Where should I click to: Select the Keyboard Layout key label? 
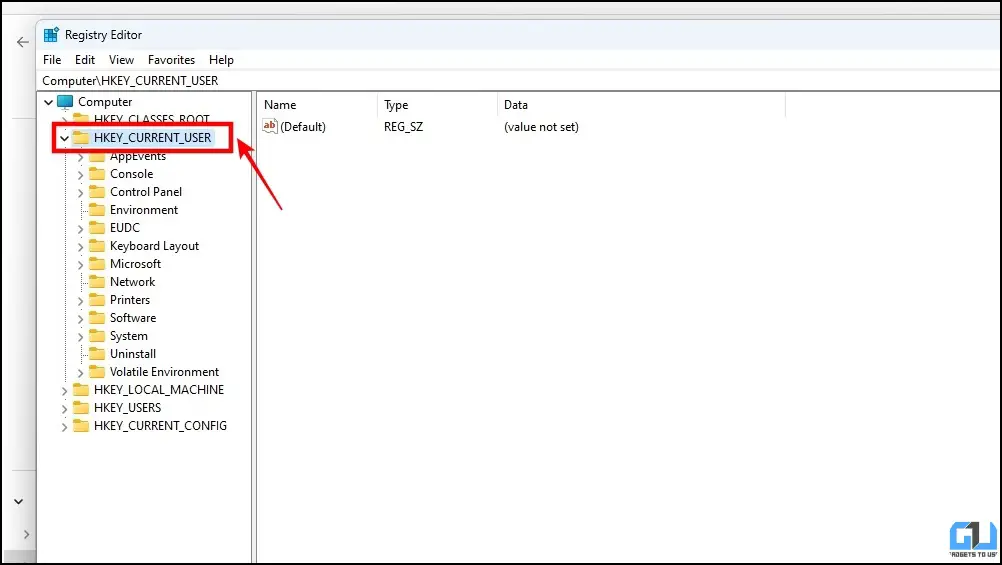pos(154,245)
